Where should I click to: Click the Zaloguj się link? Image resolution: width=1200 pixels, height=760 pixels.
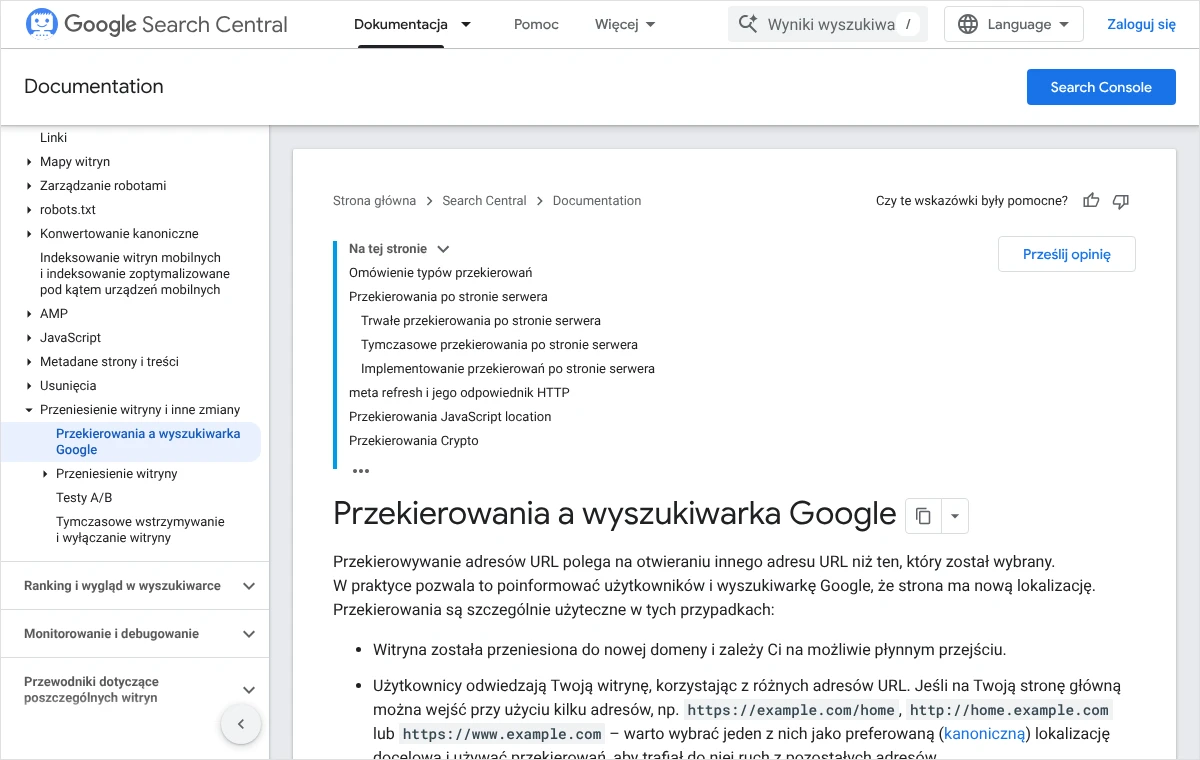click(x=1141, y=24)
